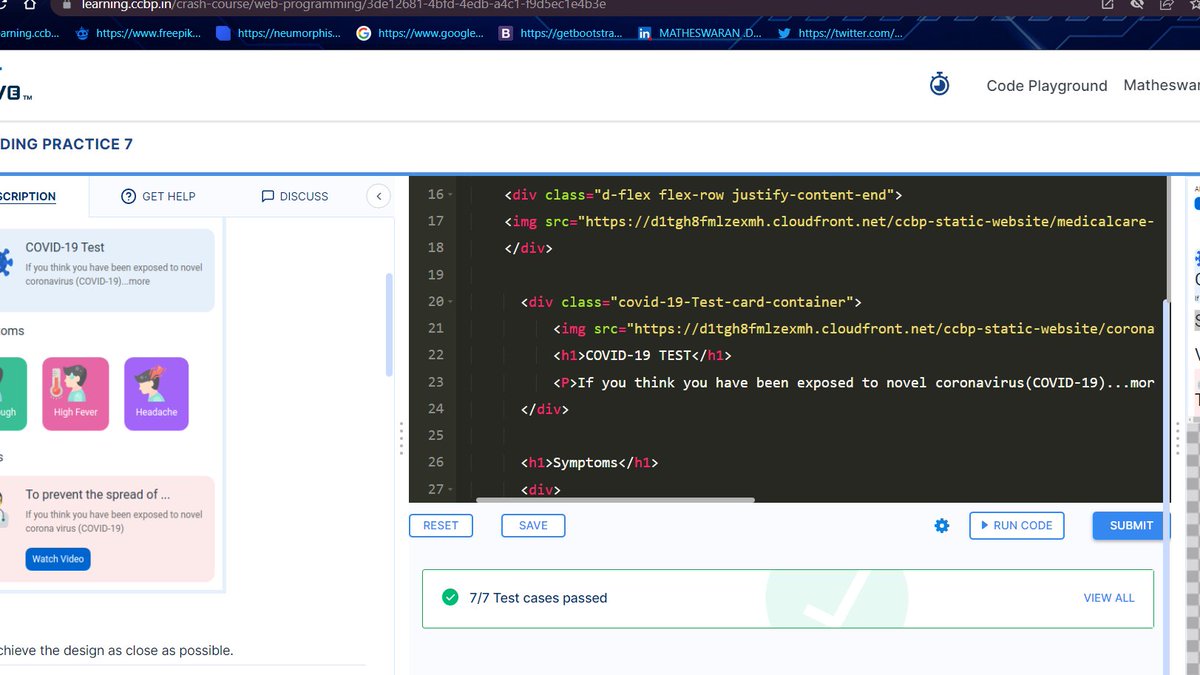The image size is (1200, 675).
Task: Collapse the description panel with the chevron
Action: coord(378,196)
